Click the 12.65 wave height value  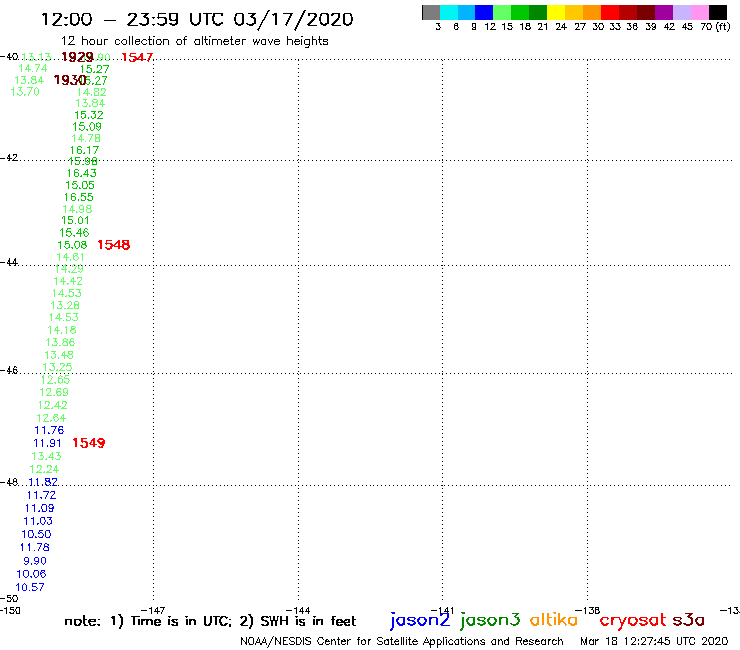click(55, 380)
